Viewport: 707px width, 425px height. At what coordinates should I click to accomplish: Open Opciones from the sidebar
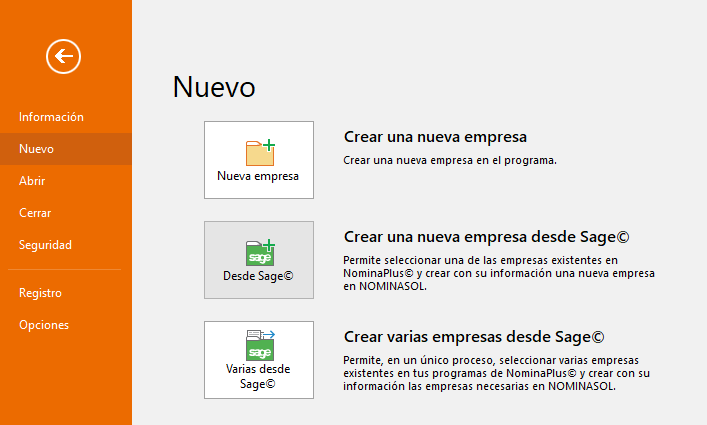[44, 325]
